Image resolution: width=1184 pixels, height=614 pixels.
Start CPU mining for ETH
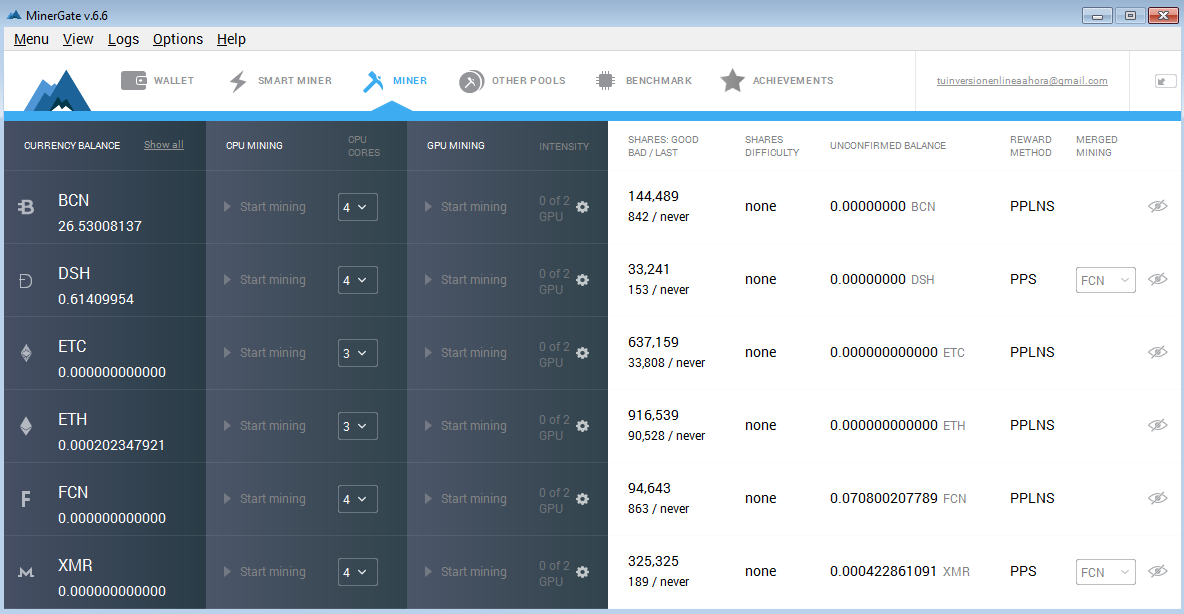pyautogui.click(x=265, y=426)
